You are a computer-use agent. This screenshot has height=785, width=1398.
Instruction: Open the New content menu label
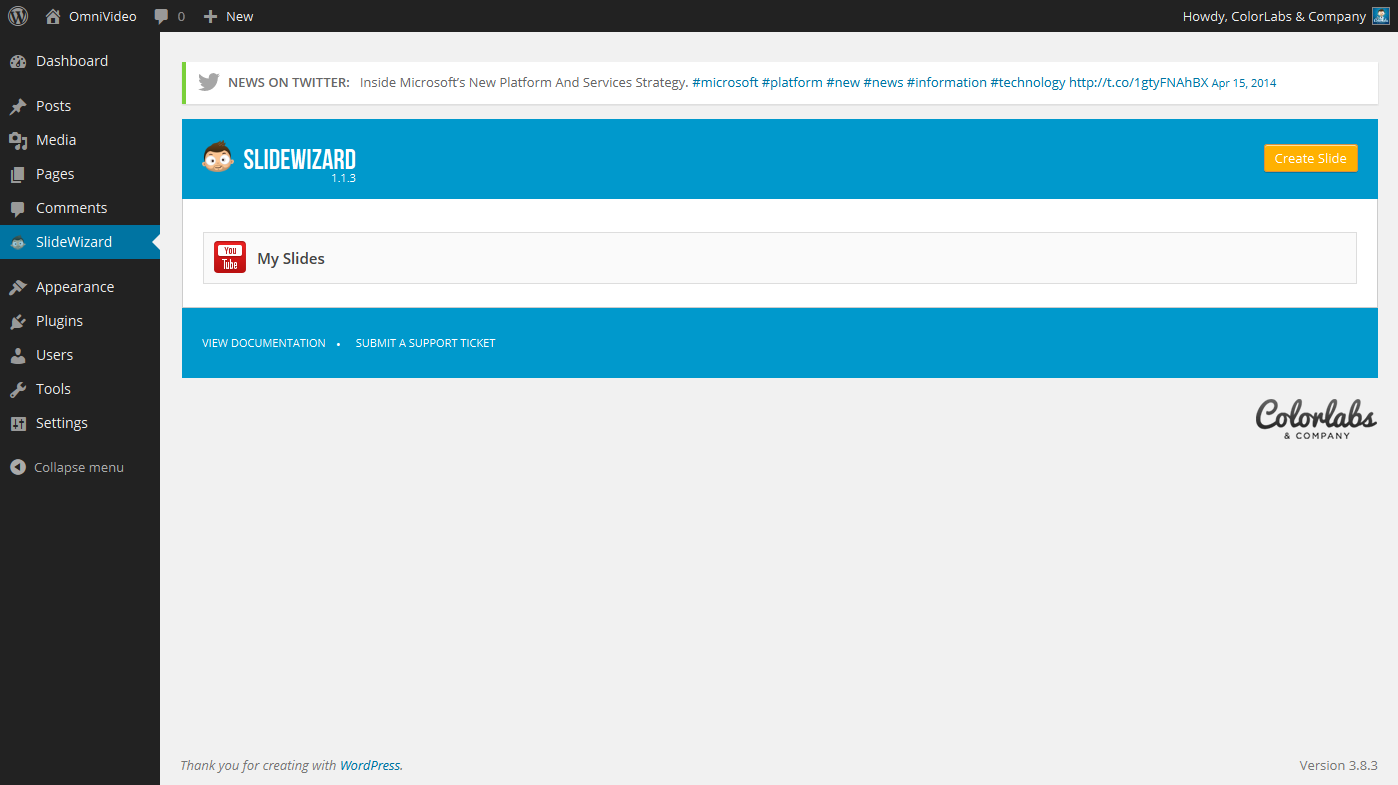pyautogui.click(x=240, y=16)
